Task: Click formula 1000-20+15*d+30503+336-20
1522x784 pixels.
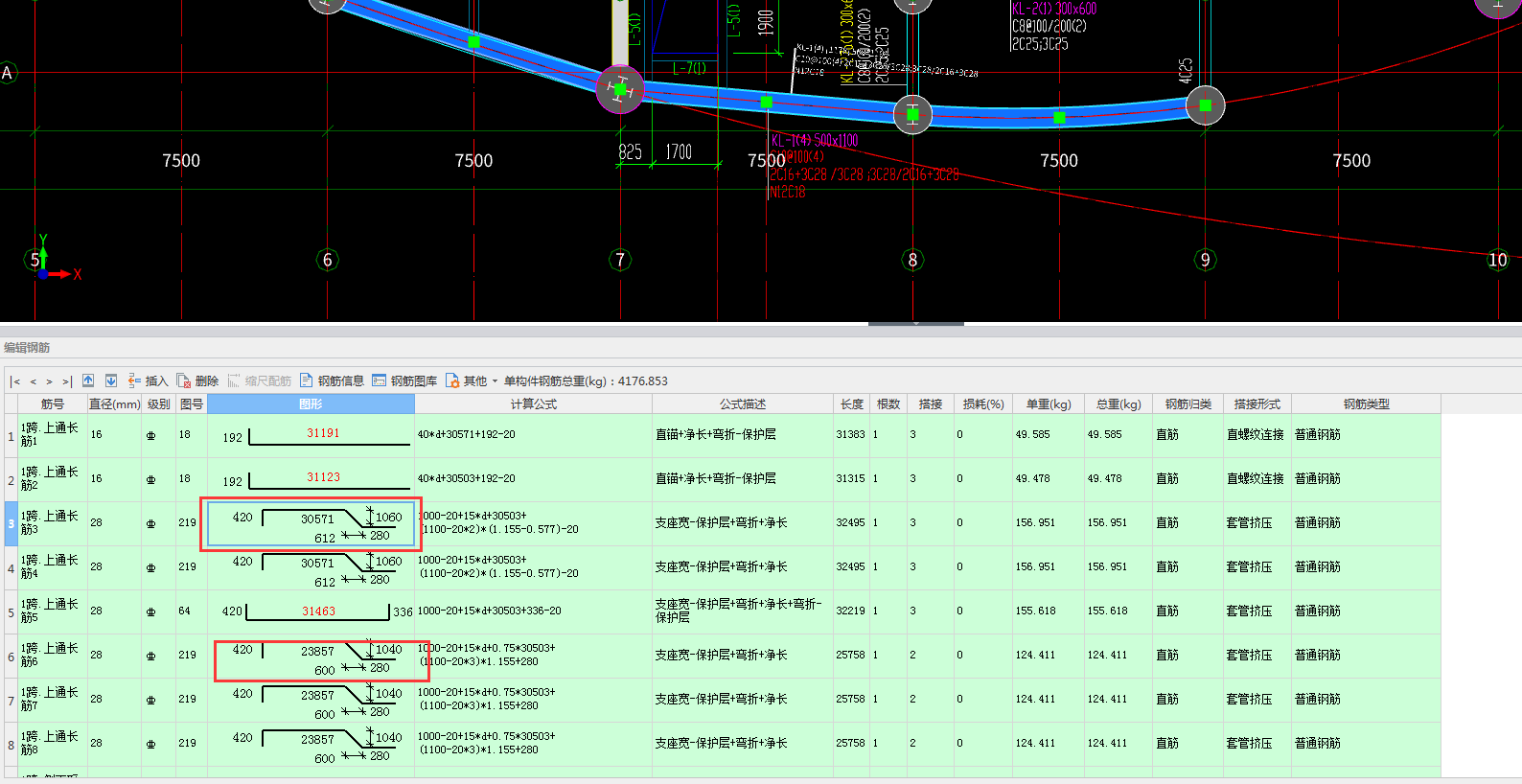Action: pos(533,611)
